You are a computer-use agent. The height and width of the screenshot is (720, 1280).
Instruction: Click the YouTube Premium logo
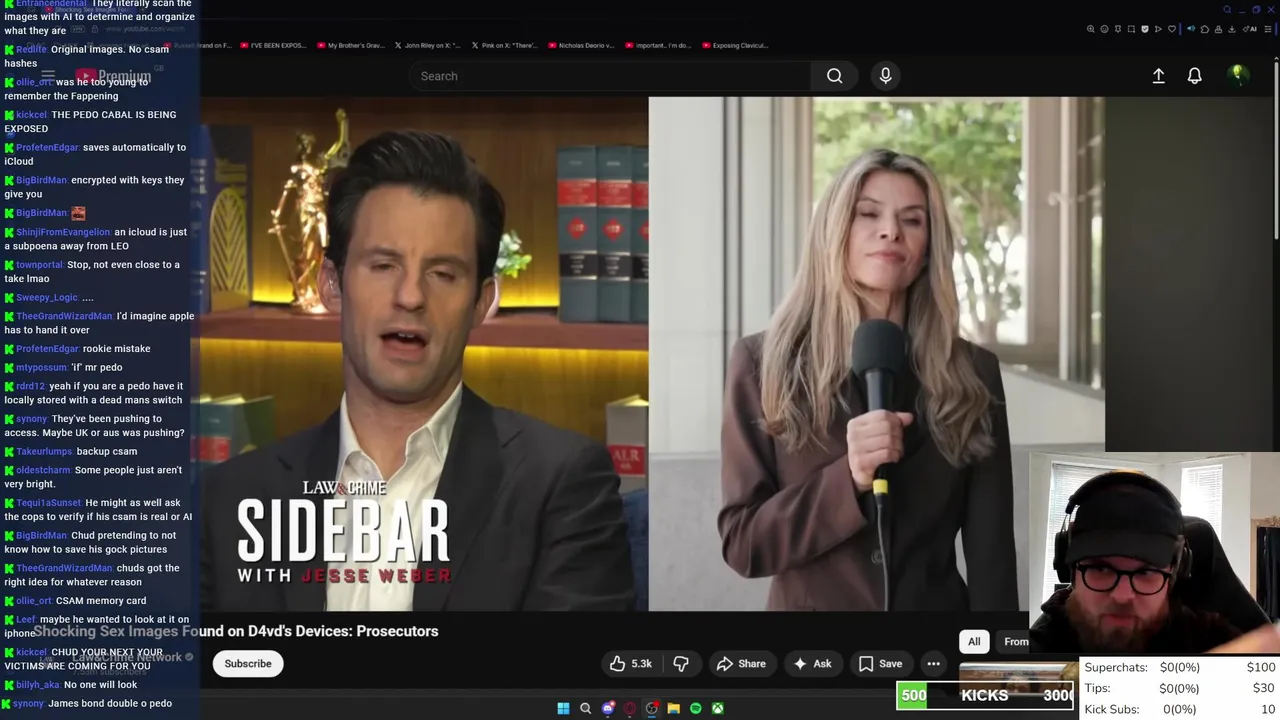point(113,76)
